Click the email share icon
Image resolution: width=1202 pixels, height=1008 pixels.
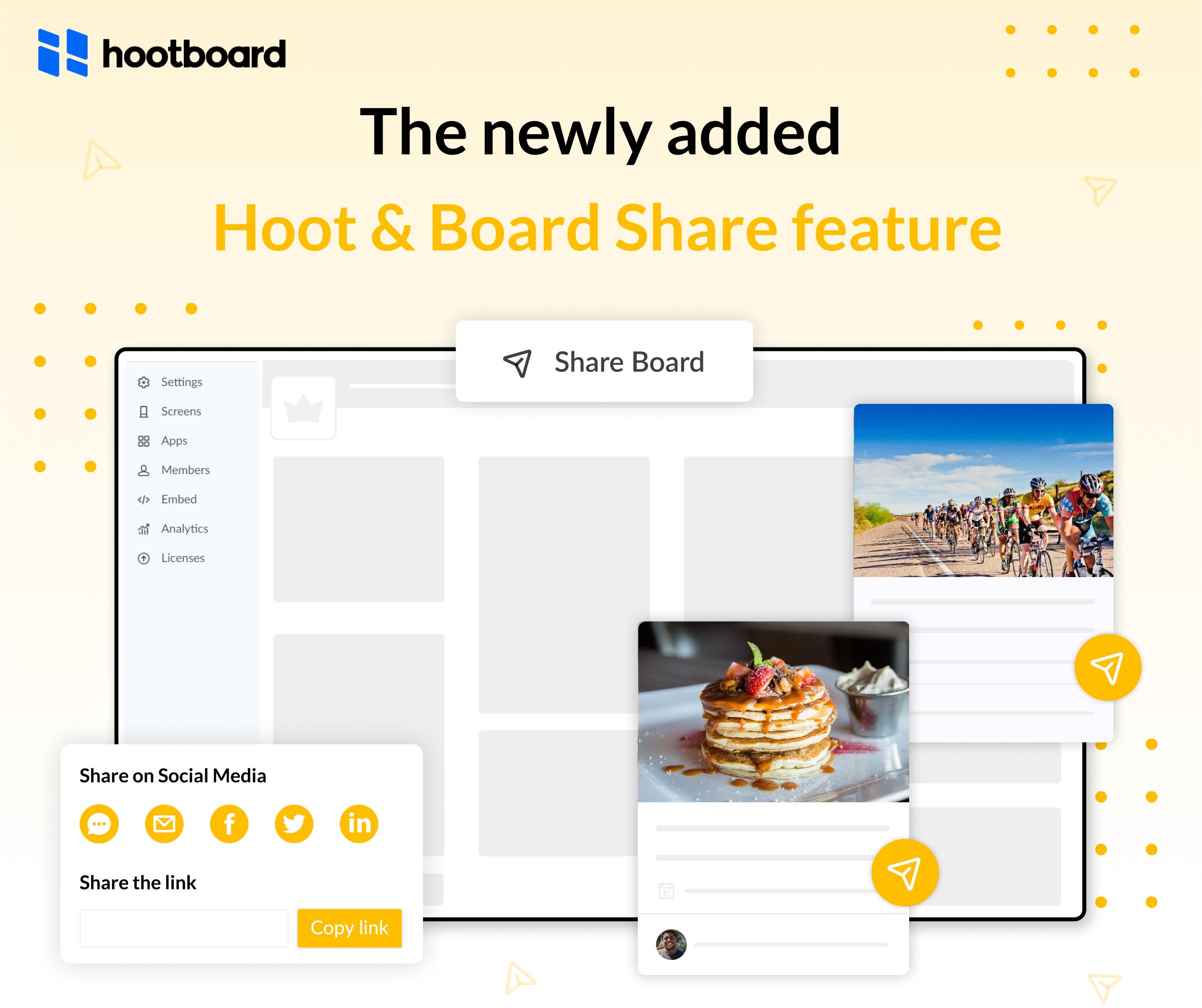pos(164,824)
